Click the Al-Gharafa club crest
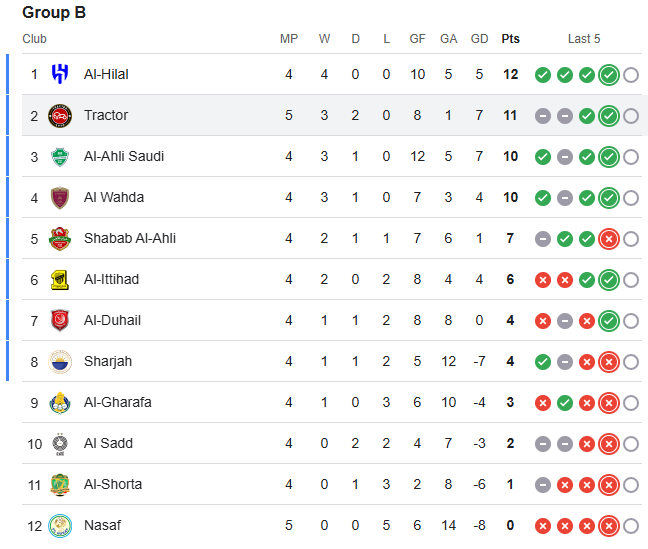Screen dimensions: 648x549 (60, 402)
